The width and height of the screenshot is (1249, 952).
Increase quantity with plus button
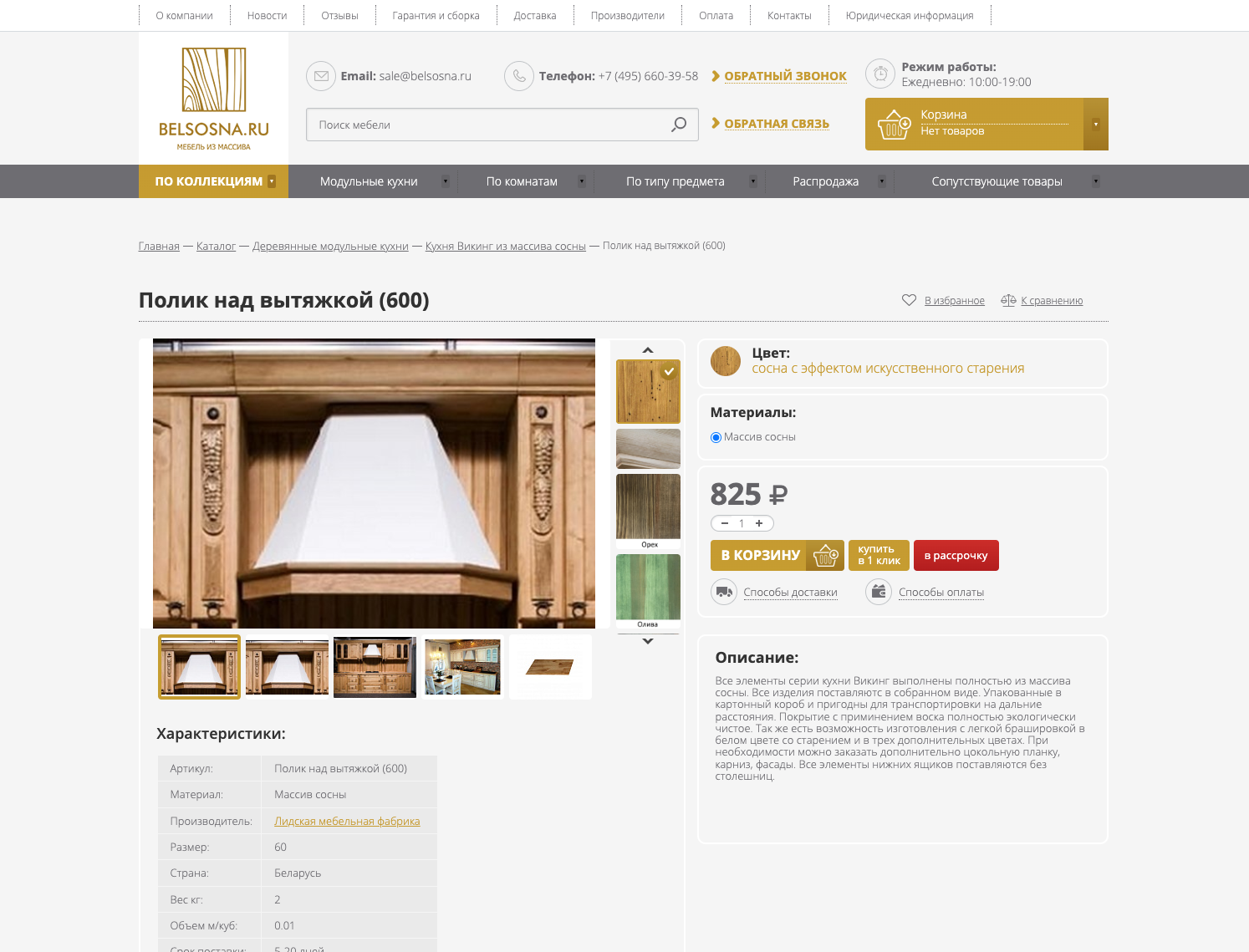759,523
